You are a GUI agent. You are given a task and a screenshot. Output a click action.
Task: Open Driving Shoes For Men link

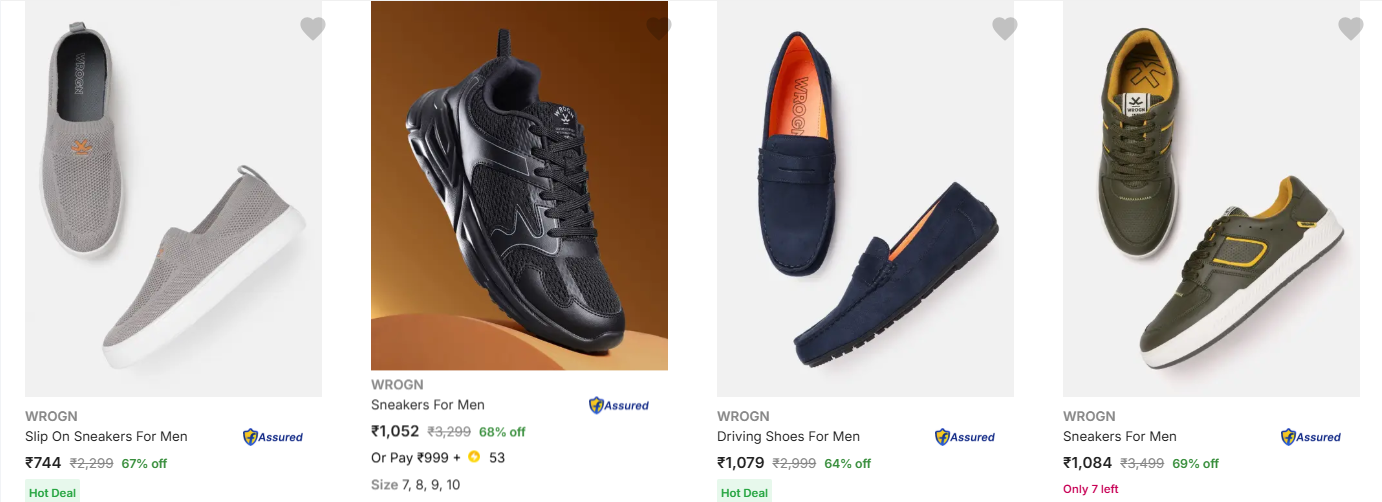(x=788, y=436)
